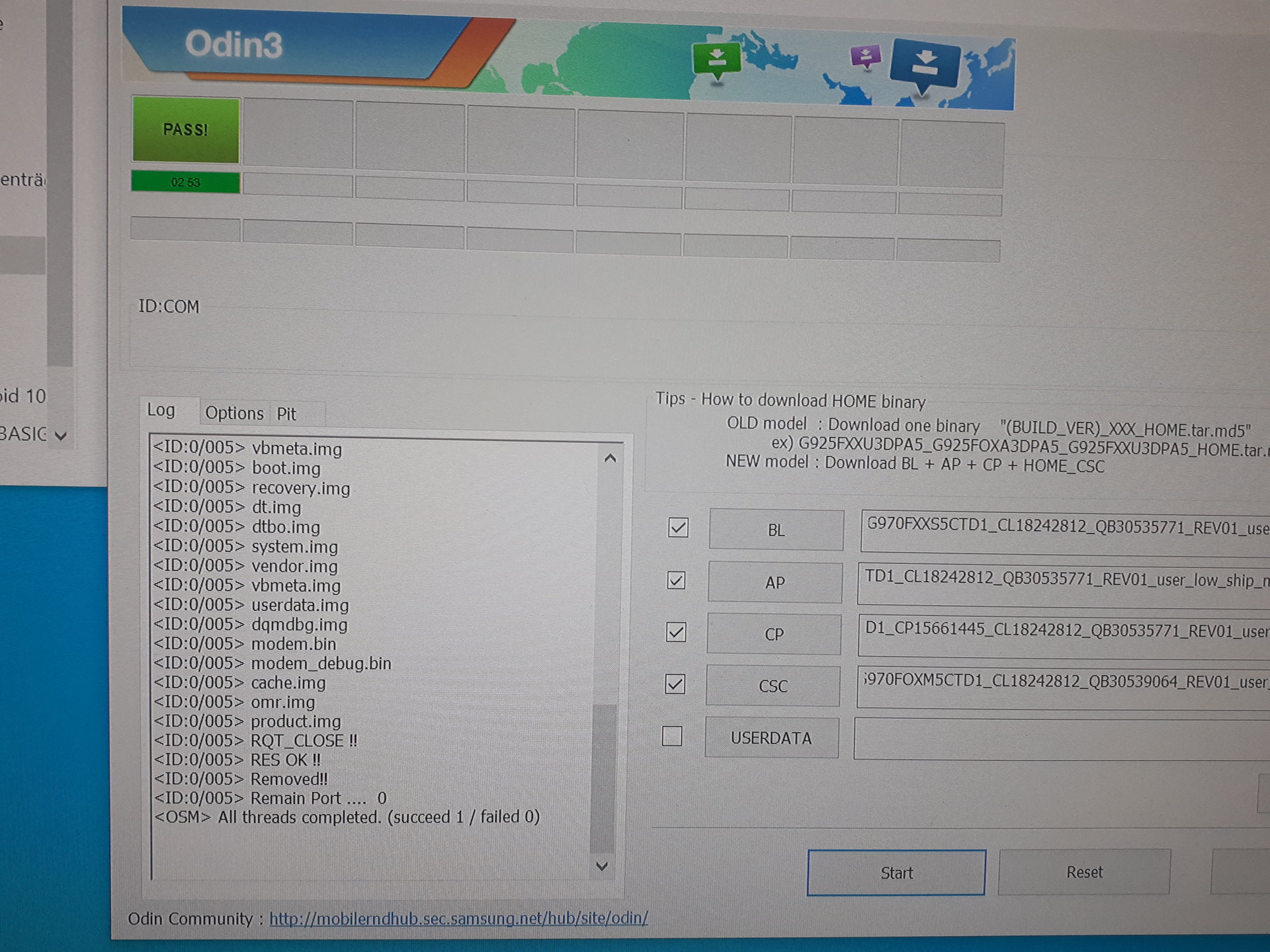Enable the USERDATA checkbox

coord(672,736)
